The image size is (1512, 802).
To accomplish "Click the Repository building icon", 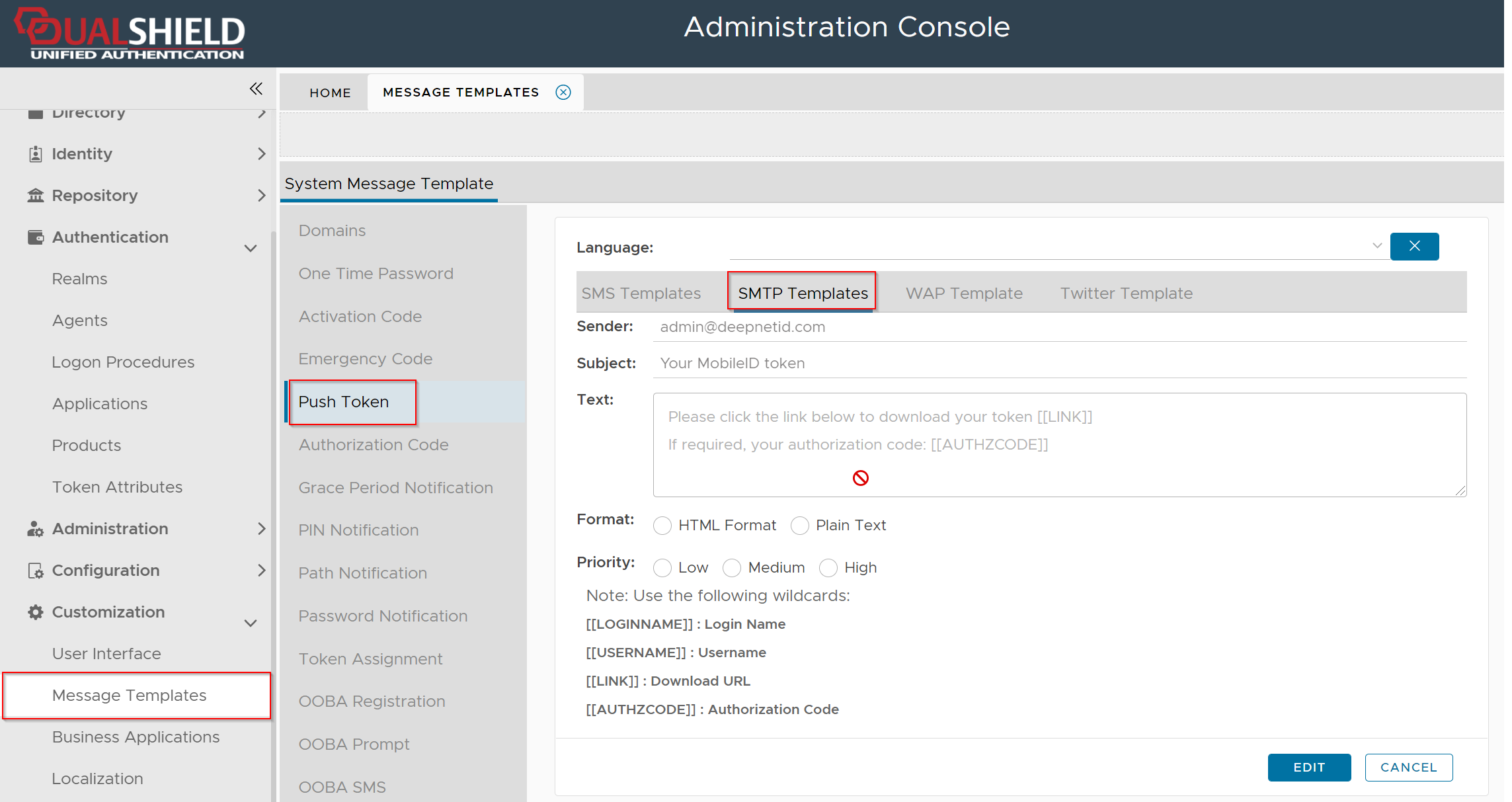I will pyautogui.click(x=36, y=196).
